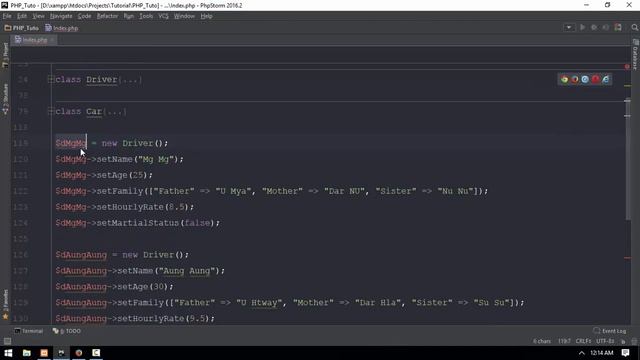Open the VCS menu
The height and width of the screenshot is (360, 640).
point(163,16)
